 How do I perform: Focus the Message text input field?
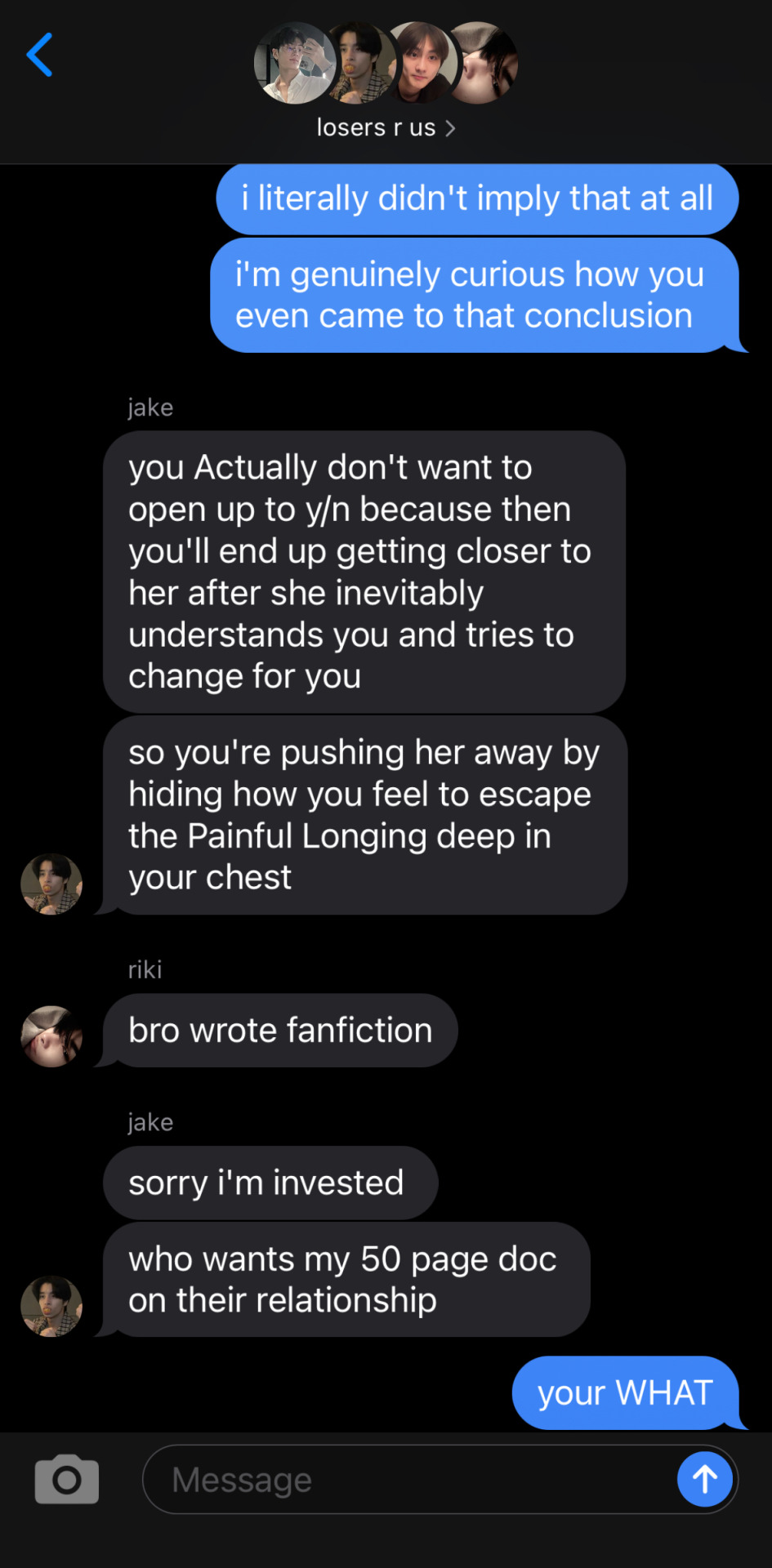pos(408,1479)
